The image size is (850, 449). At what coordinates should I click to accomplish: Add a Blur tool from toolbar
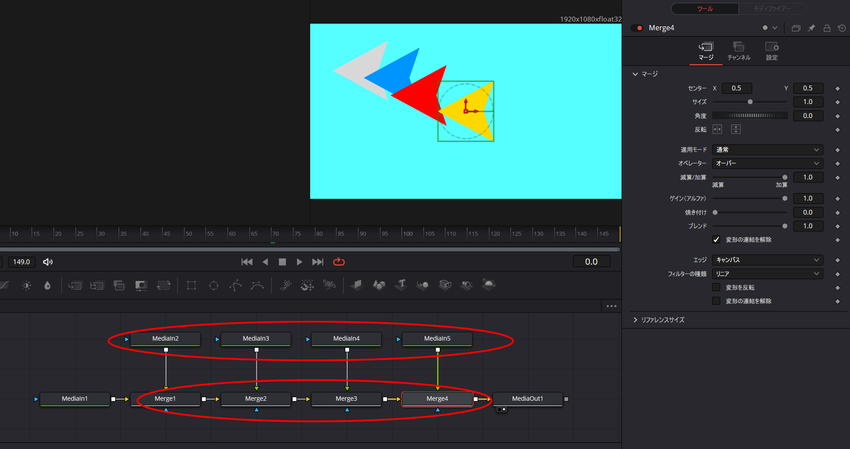pyautogui.click(x=47, y=285)
